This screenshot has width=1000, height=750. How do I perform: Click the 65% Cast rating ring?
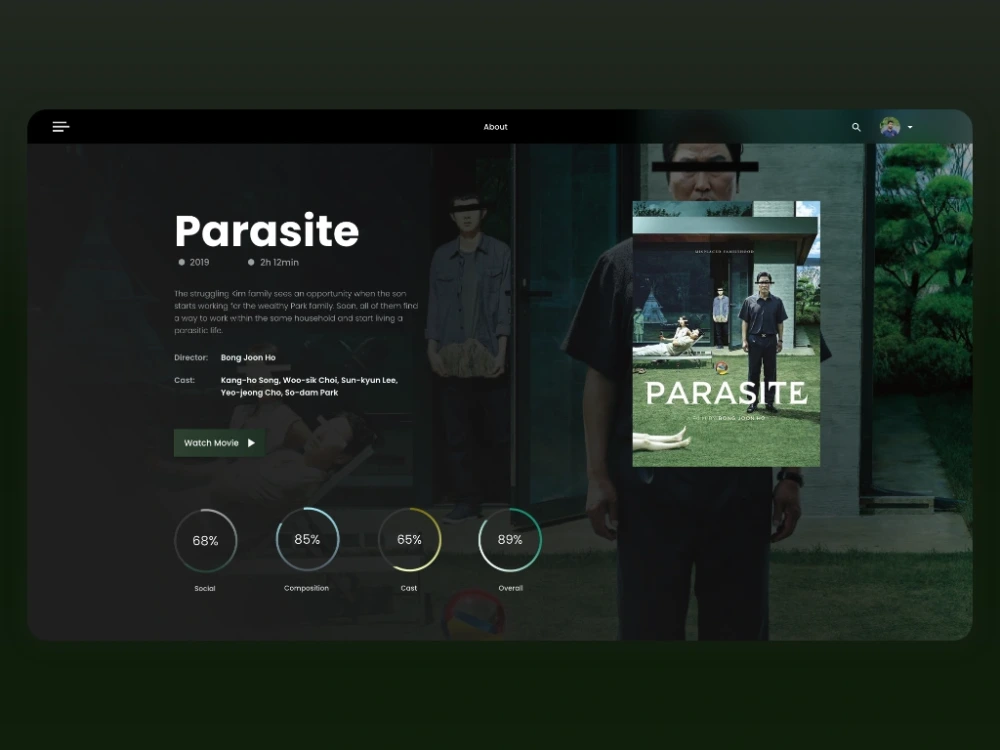[x=409, y=540]
